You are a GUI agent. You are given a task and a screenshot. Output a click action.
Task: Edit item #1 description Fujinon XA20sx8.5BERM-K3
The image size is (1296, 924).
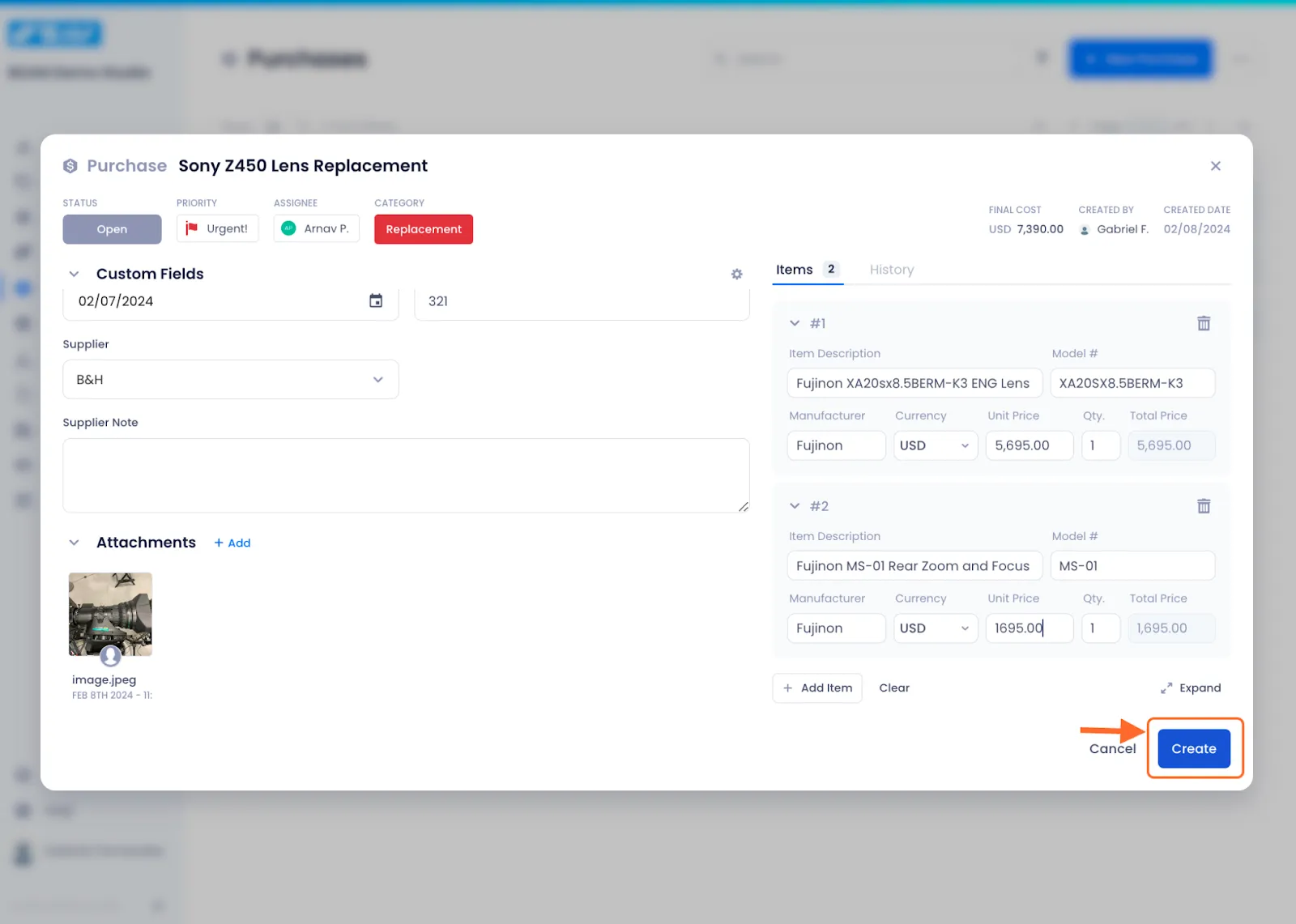point(914,383)
